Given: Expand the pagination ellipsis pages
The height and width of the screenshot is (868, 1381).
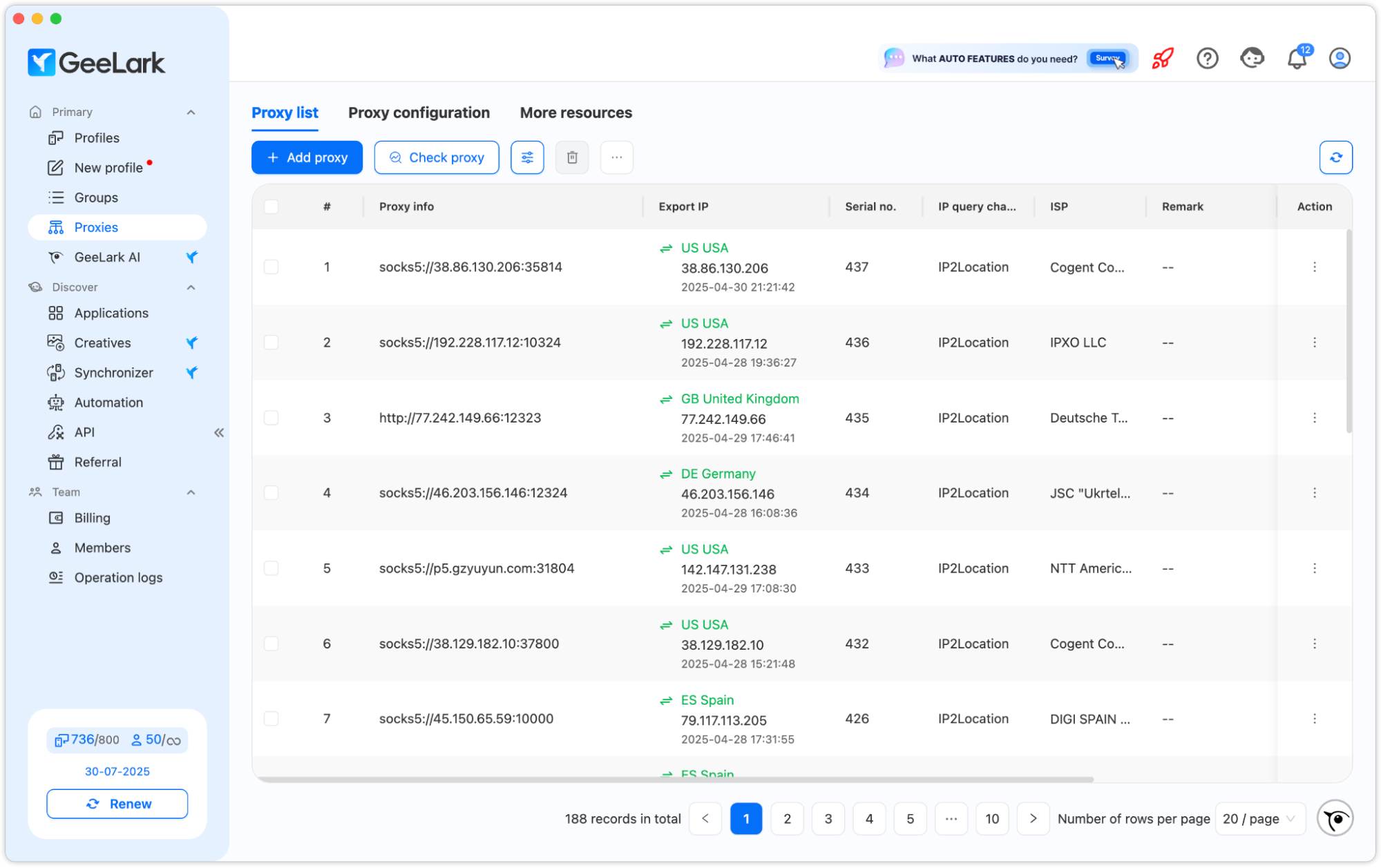Looking at the screenshot, I should (951, 819).
